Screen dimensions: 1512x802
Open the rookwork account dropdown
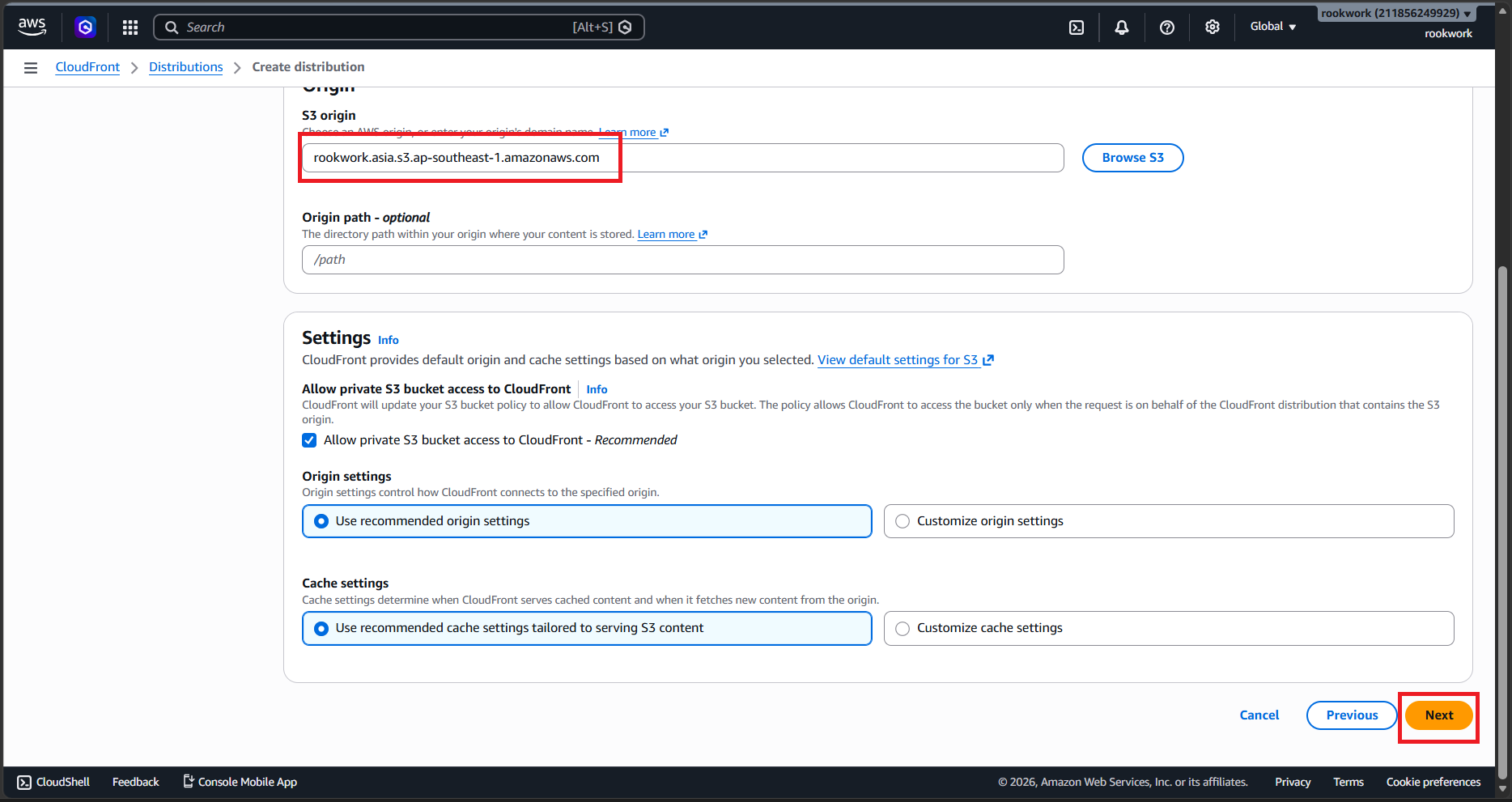pyautogui.click(x=1396, y=14)
